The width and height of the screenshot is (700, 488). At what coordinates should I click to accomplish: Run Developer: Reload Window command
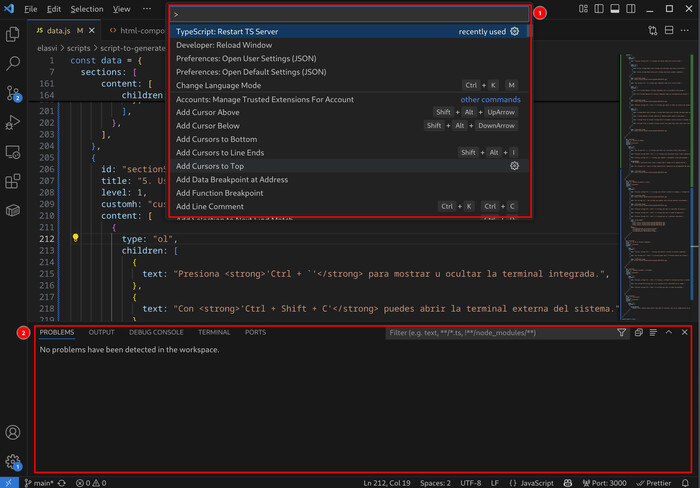[x=349, y=45]
